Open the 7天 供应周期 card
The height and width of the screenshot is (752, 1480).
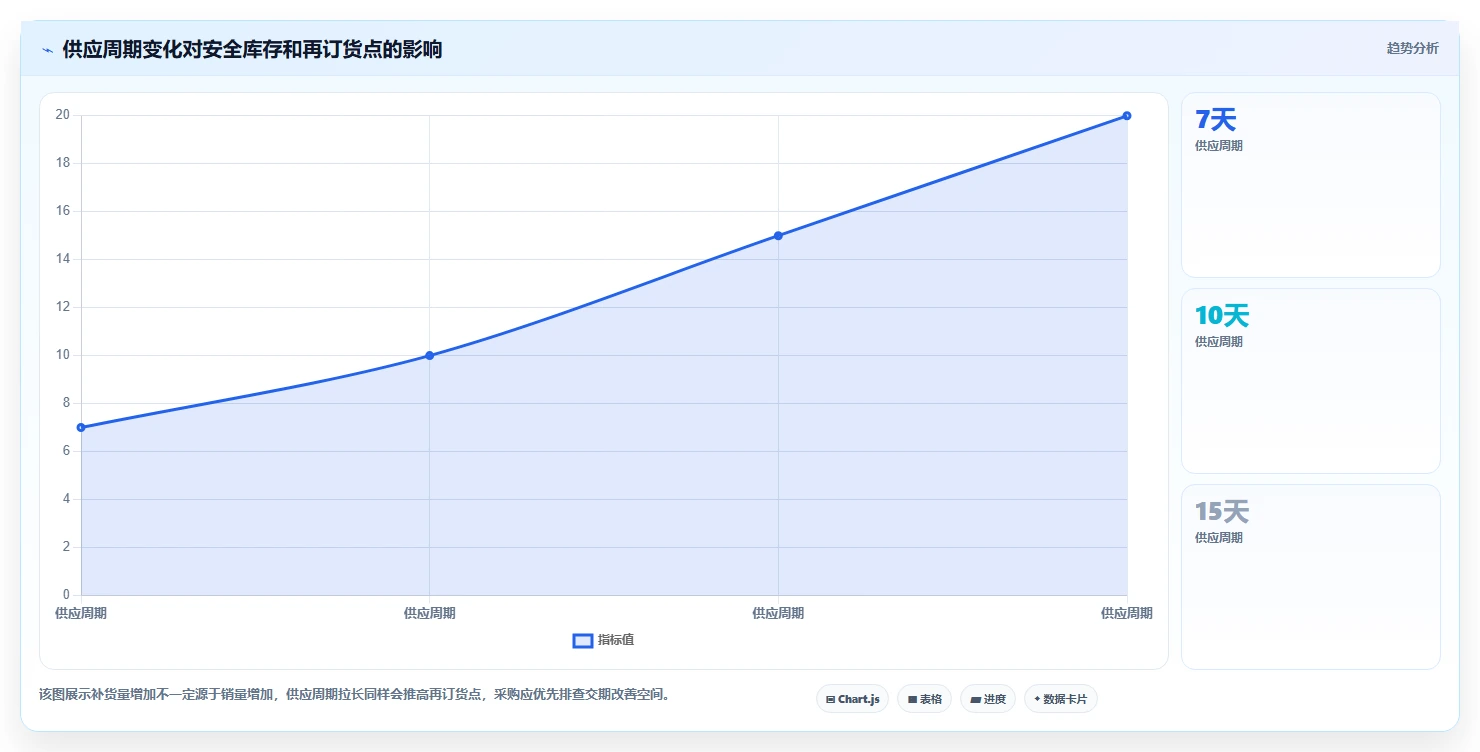1311,185
